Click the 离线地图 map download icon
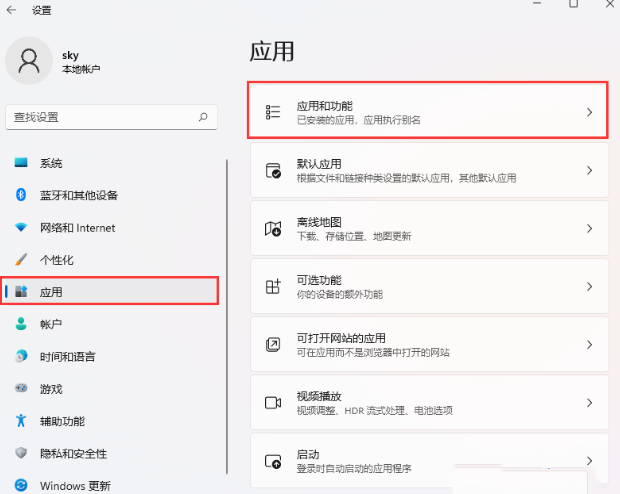 coord(273,228)
